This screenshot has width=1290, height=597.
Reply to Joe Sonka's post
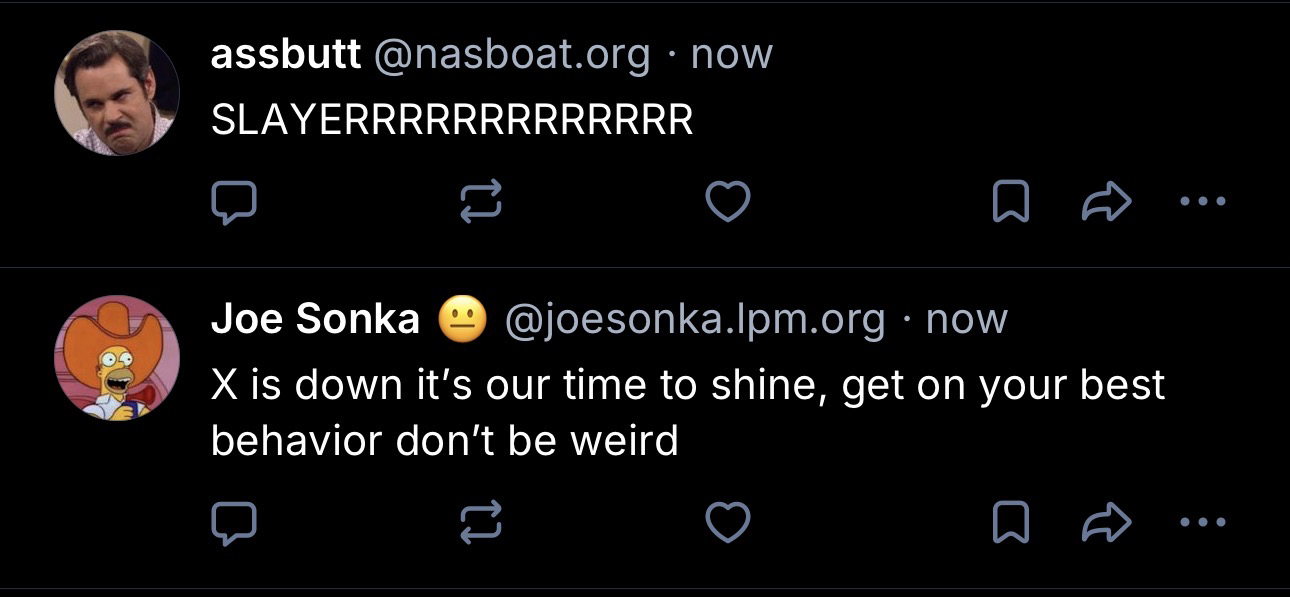[x=234, y=521]
